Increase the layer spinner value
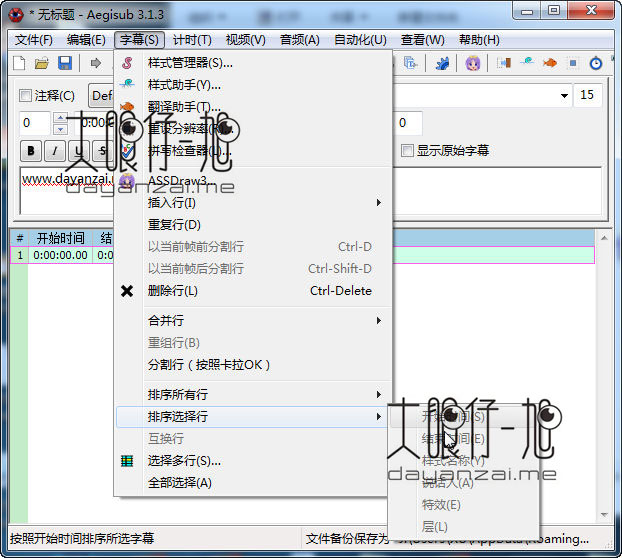This screenshot has width=622, height=558. click(x=60, y=117)
